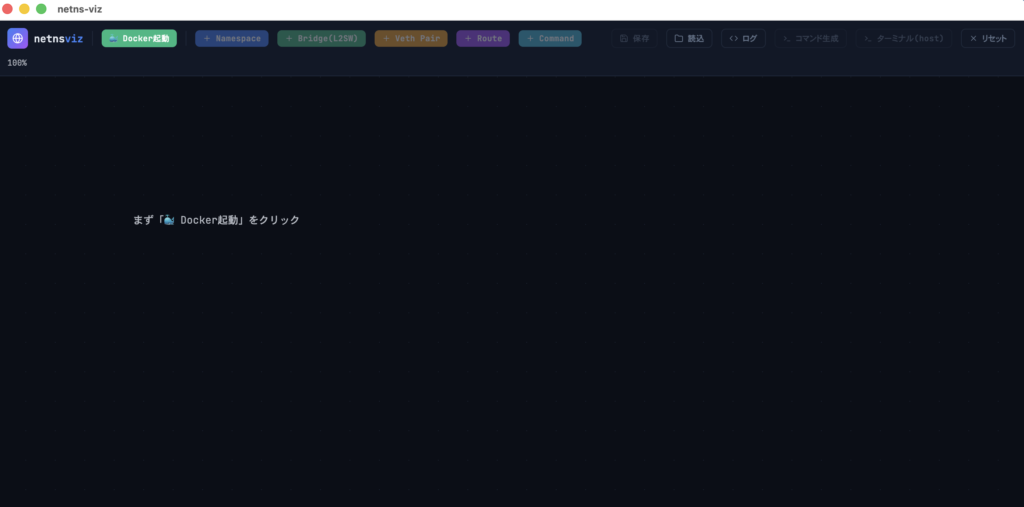Load a file using the 読込 folder button

pyautogui.click(x=689, y=38)
